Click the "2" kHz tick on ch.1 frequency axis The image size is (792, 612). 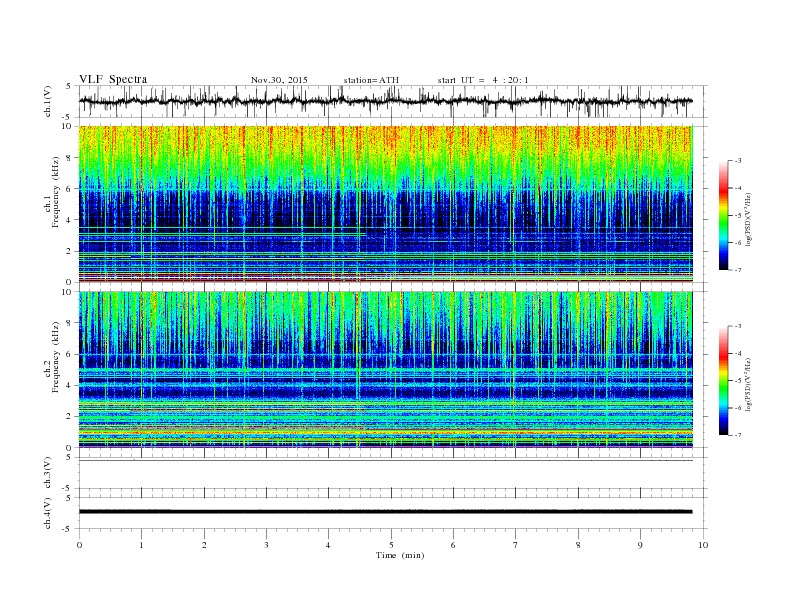click(x=70, y=251)
